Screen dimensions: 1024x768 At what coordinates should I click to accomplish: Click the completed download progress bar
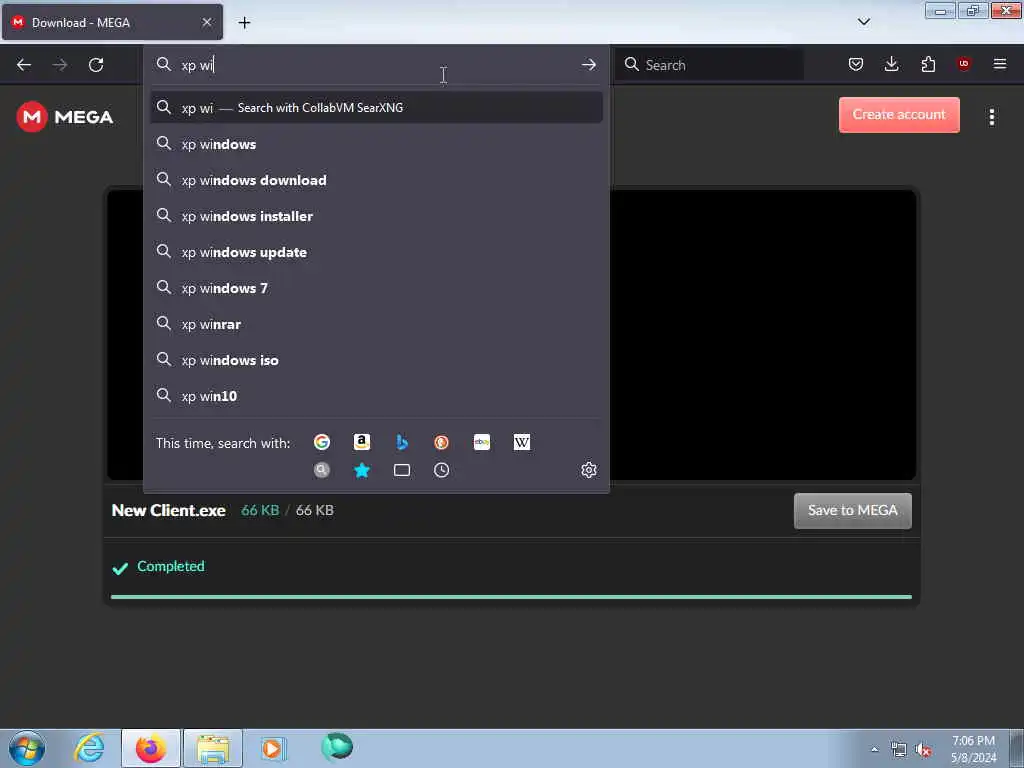click(511, 597)
